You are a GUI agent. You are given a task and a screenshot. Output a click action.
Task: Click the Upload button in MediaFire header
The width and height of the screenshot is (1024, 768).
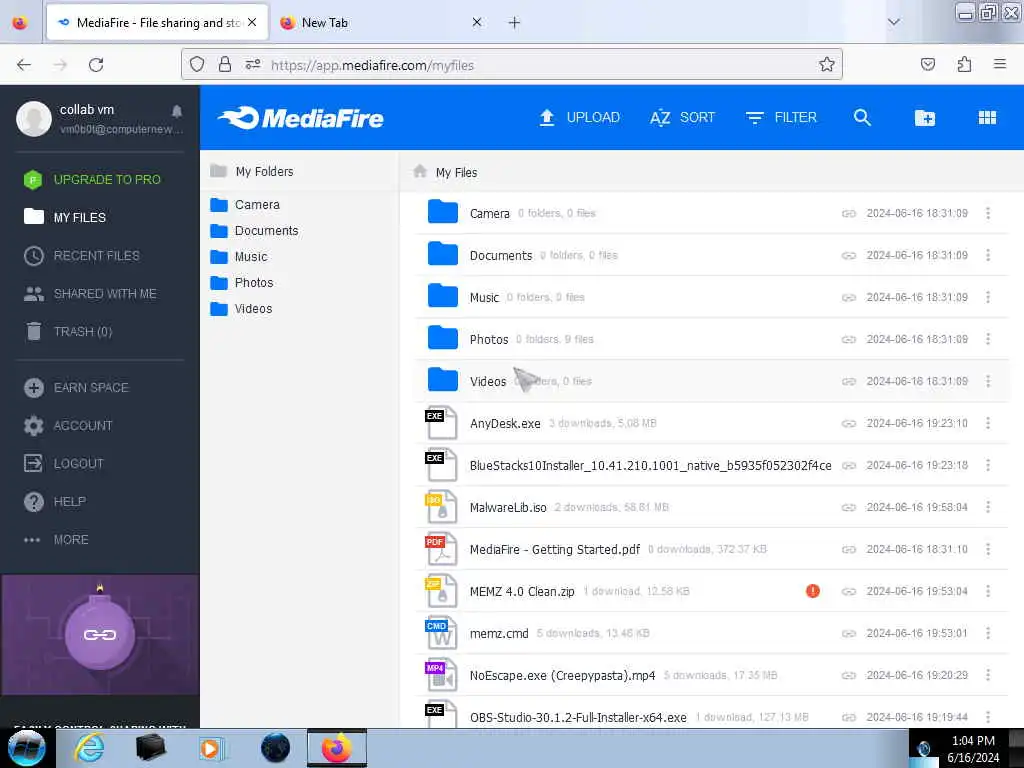579,118
